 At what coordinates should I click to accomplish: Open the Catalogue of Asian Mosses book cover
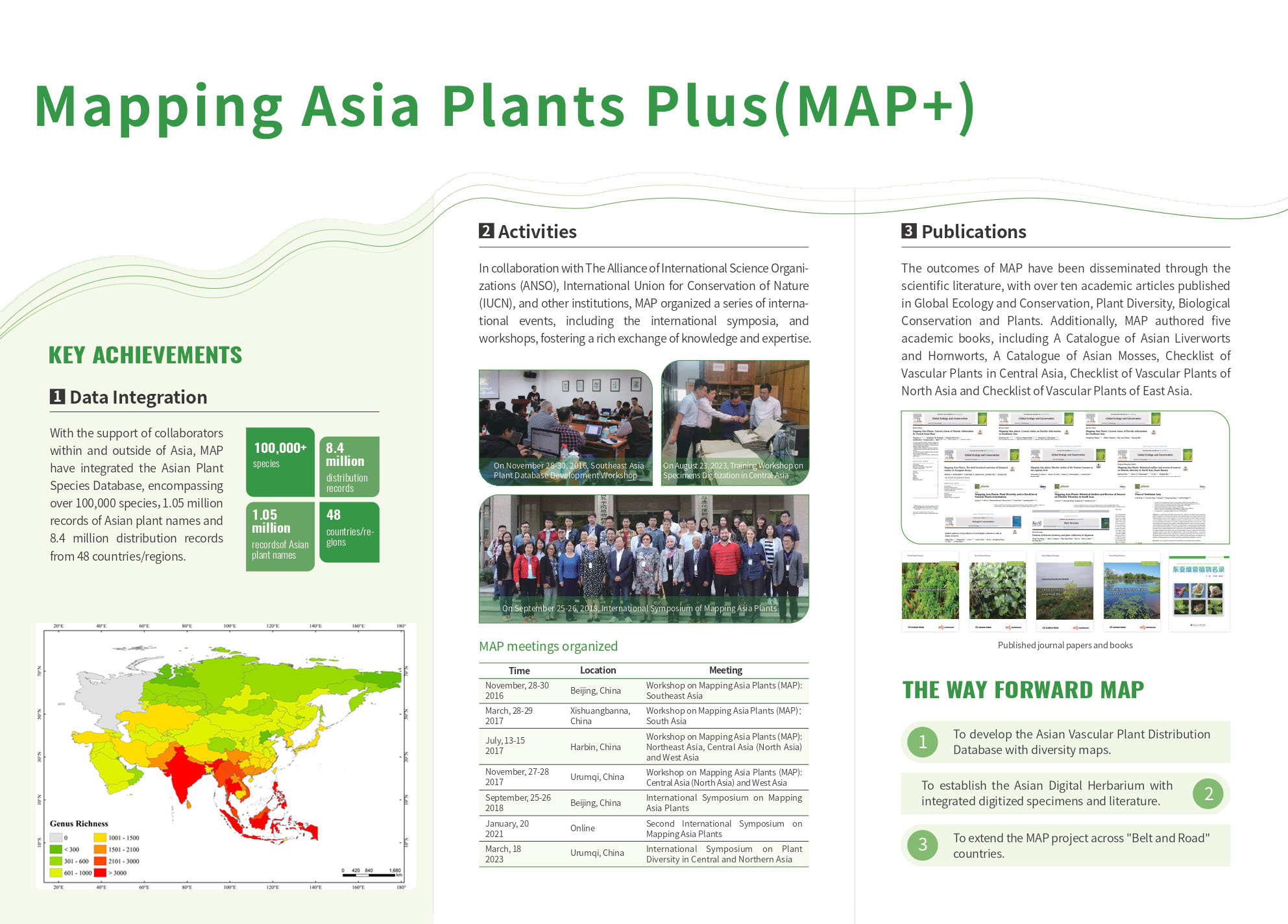click(930, 590)
